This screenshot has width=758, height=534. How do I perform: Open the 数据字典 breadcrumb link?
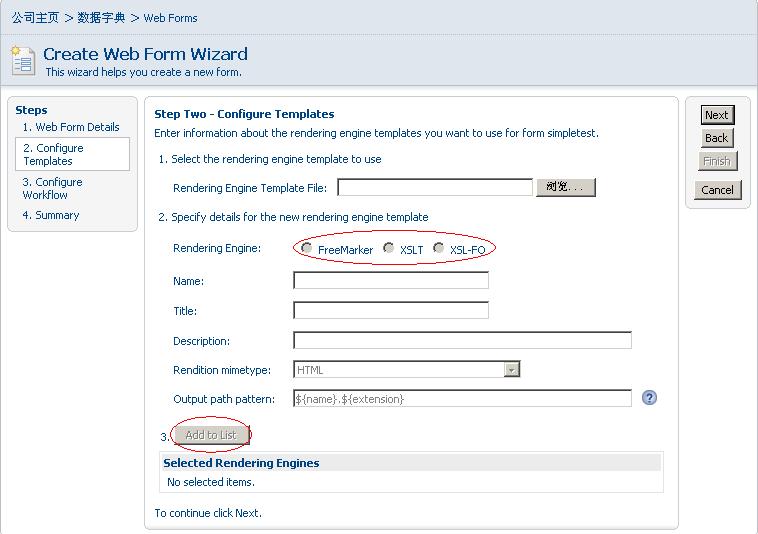point(101,18)
